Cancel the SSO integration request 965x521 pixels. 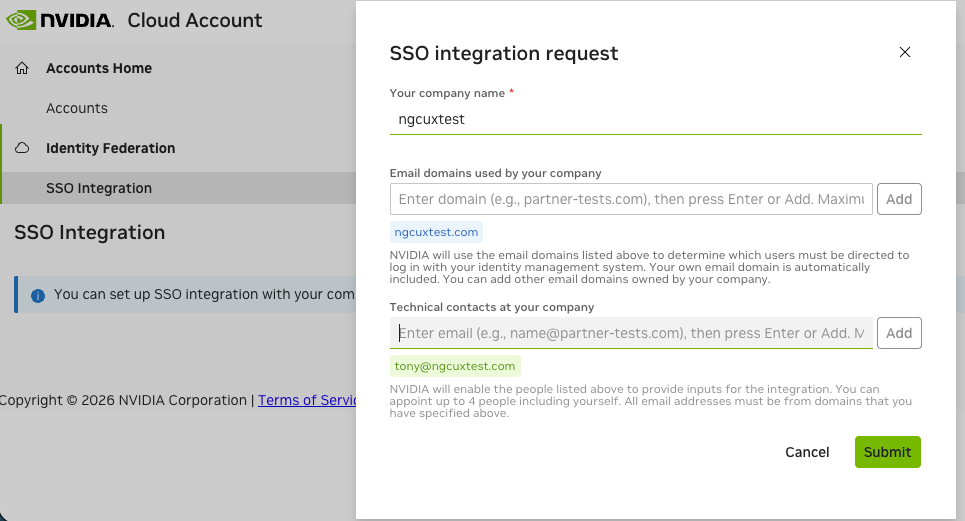click(x=807, y=452)
